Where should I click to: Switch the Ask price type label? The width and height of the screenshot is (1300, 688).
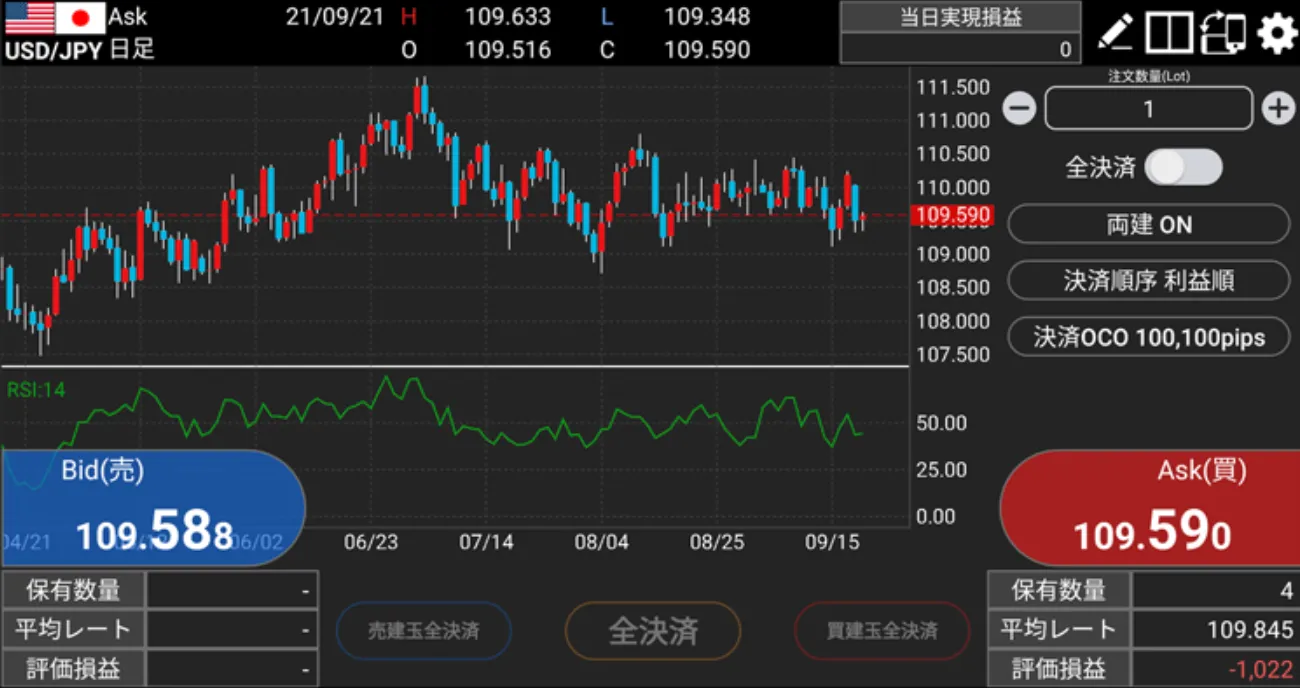127,17
